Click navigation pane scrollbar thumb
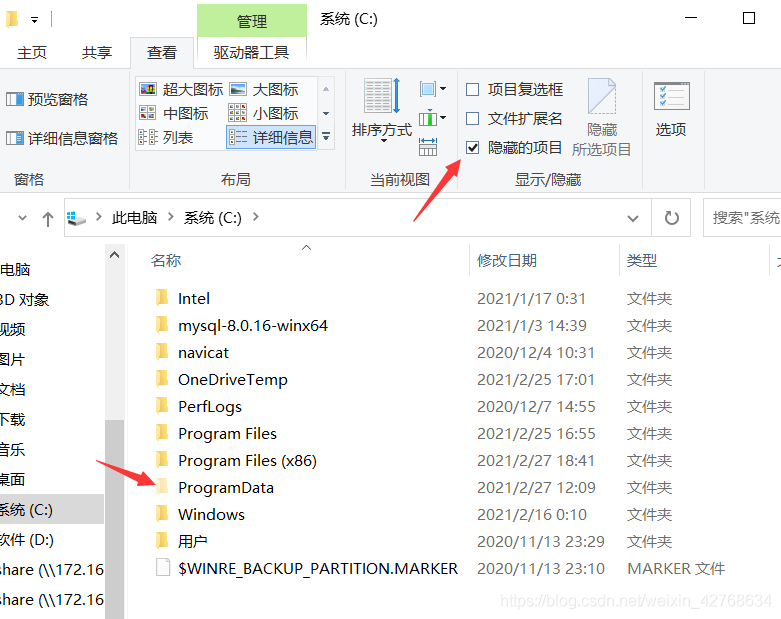This screenshot has width=781, height=619. pos(115,518)
